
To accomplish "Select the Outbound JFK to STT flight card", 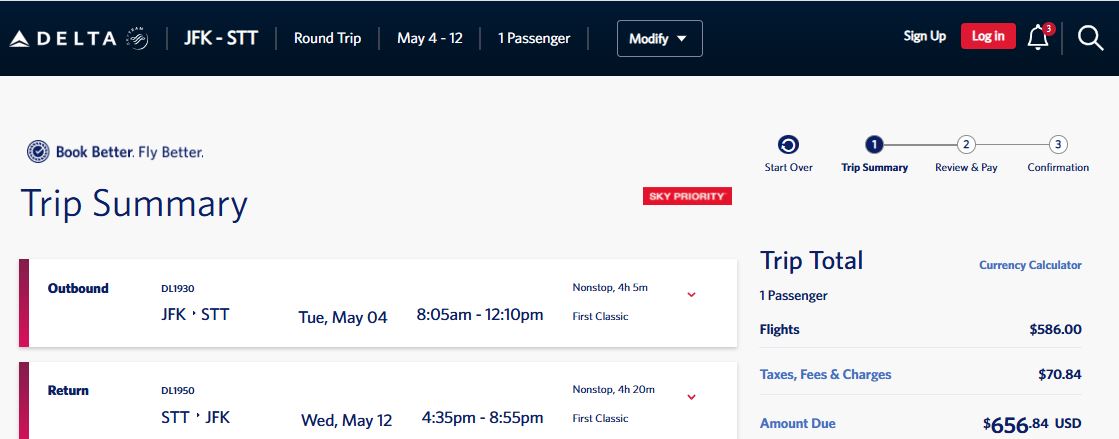I will [378, 303].
